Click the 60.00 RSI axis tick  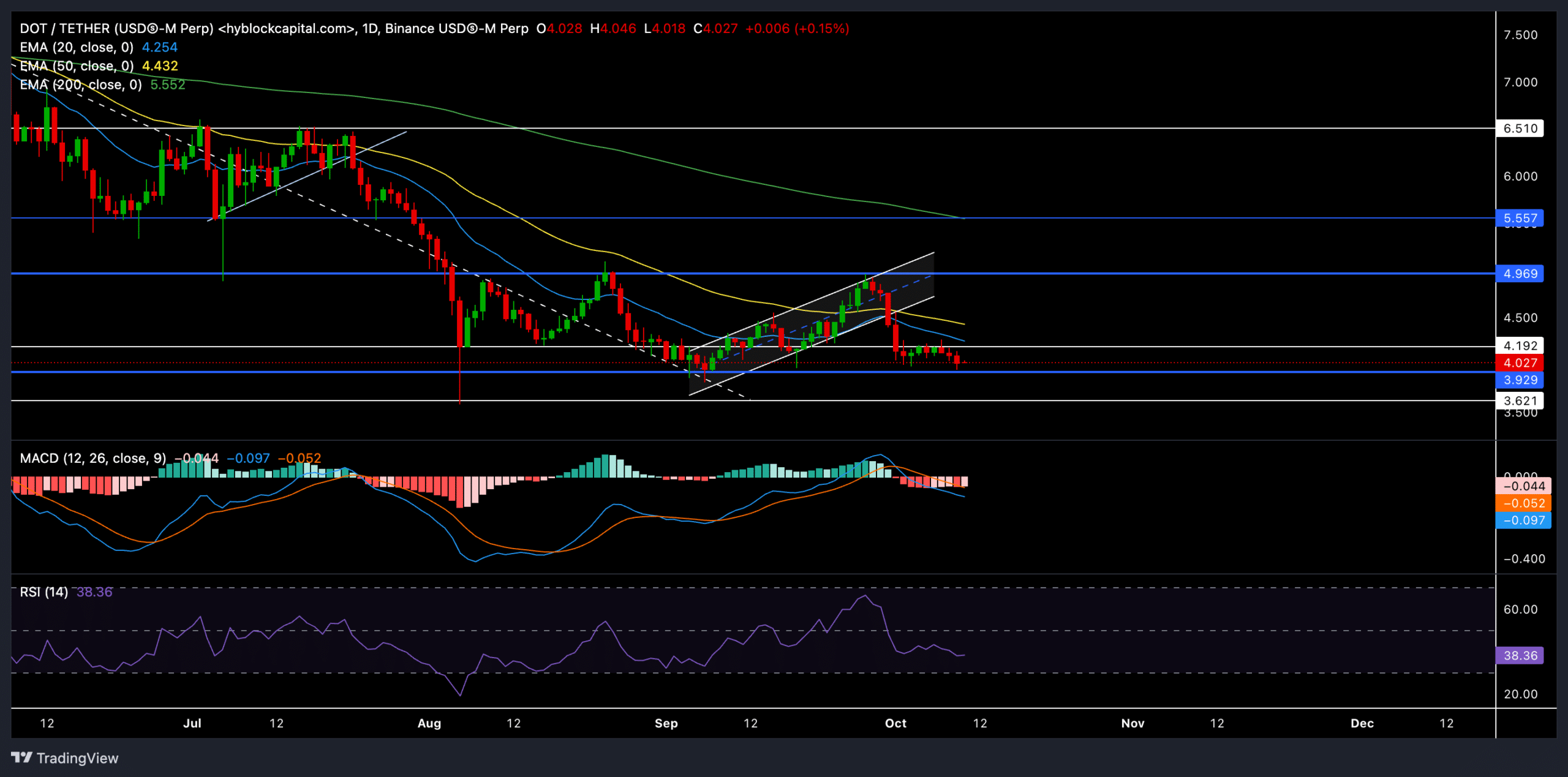click(1520, 609)
